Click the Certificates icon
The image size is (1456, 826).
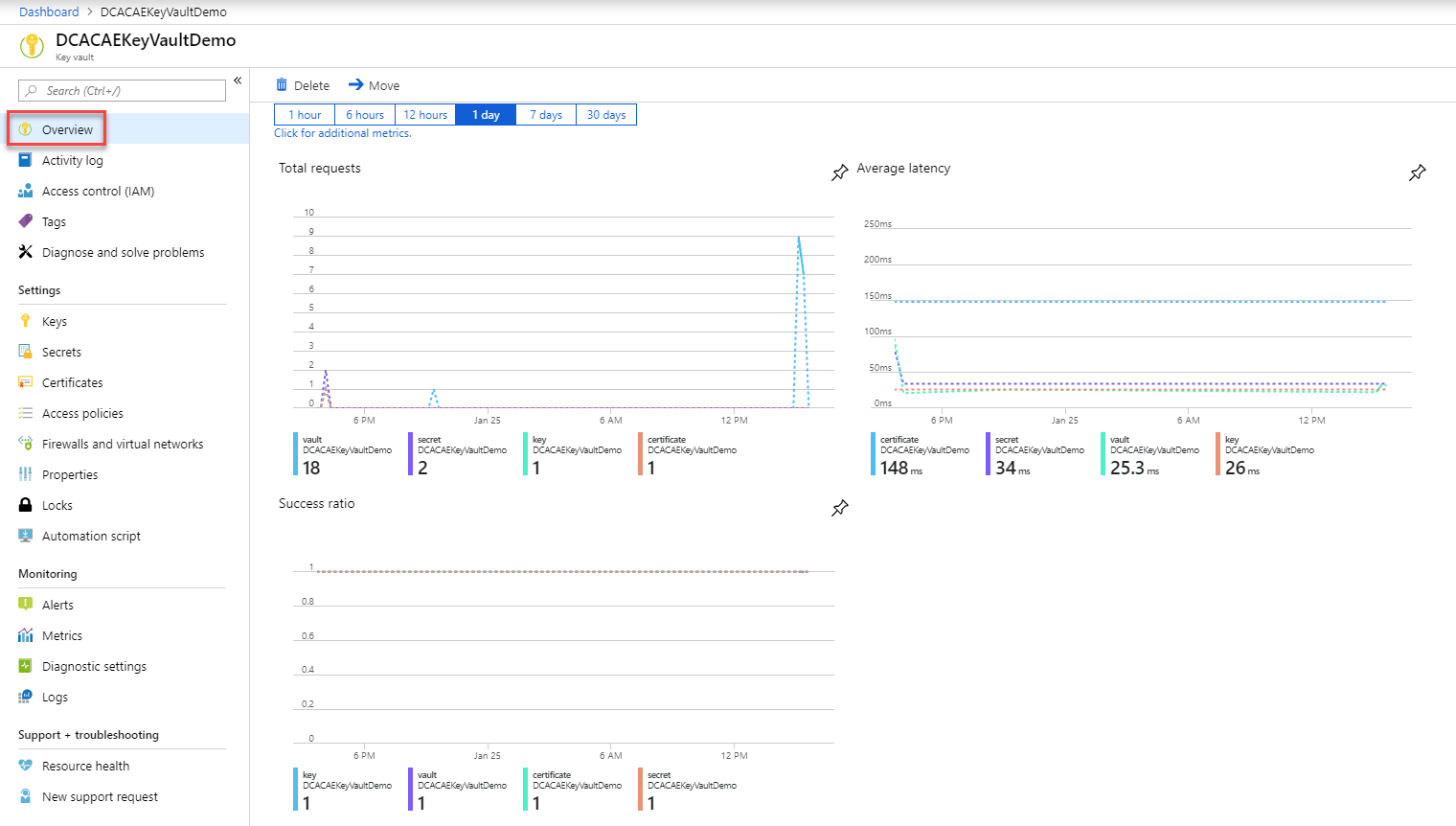26,382
